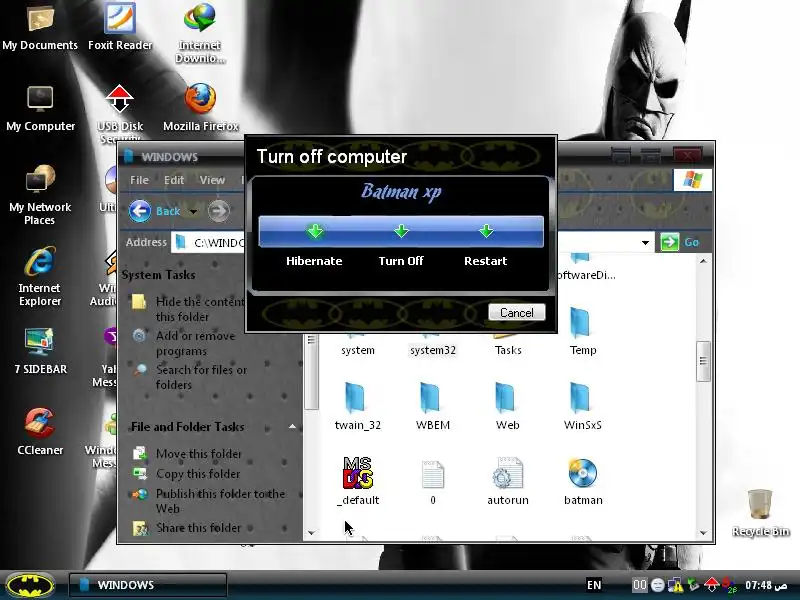
Task: Open My Computer desktop icon
Action: pos(40,108)
